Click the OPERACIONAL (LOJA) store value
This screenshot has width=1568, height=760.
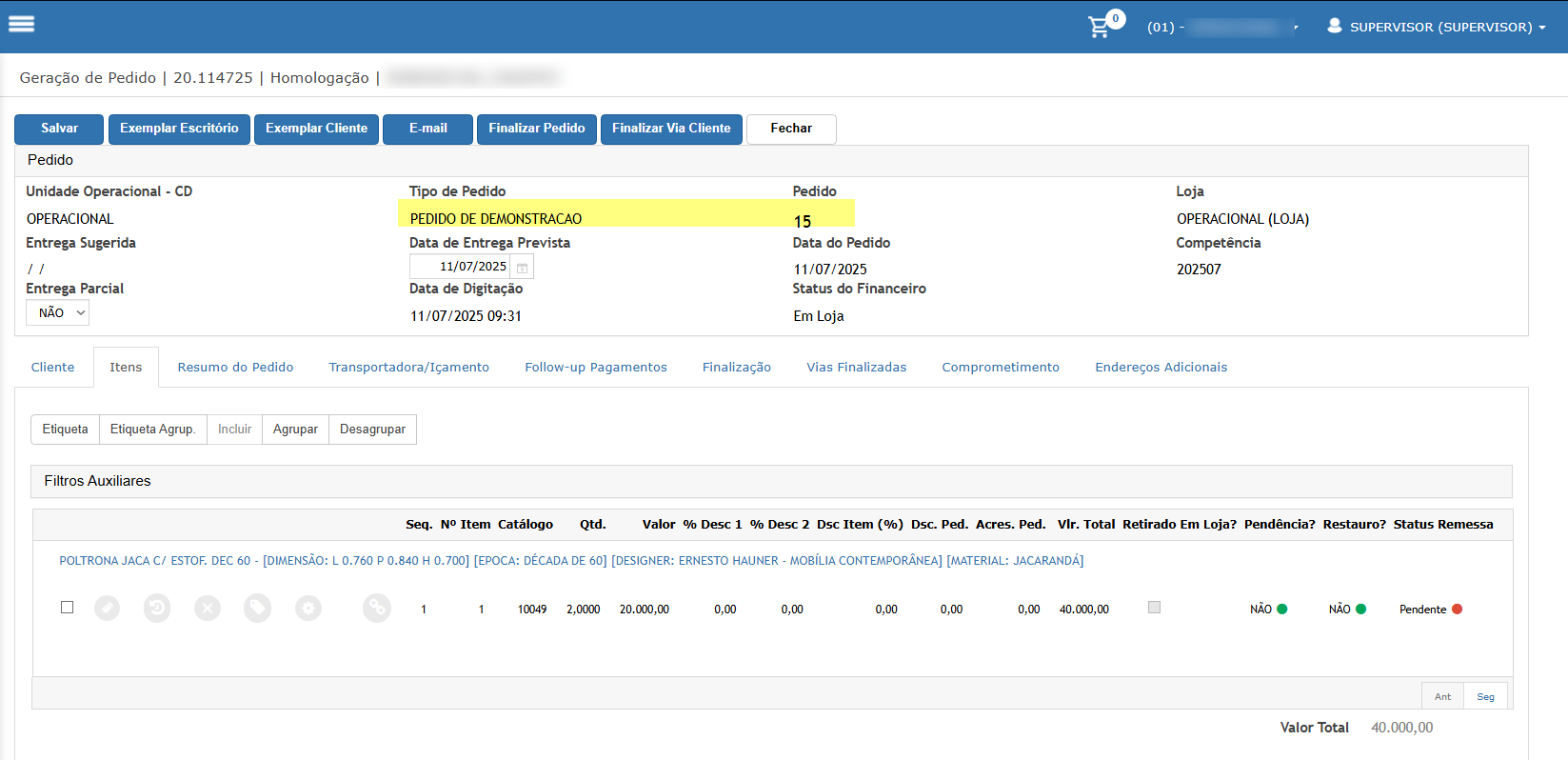pyautogui.click(x=1242, y=219)
